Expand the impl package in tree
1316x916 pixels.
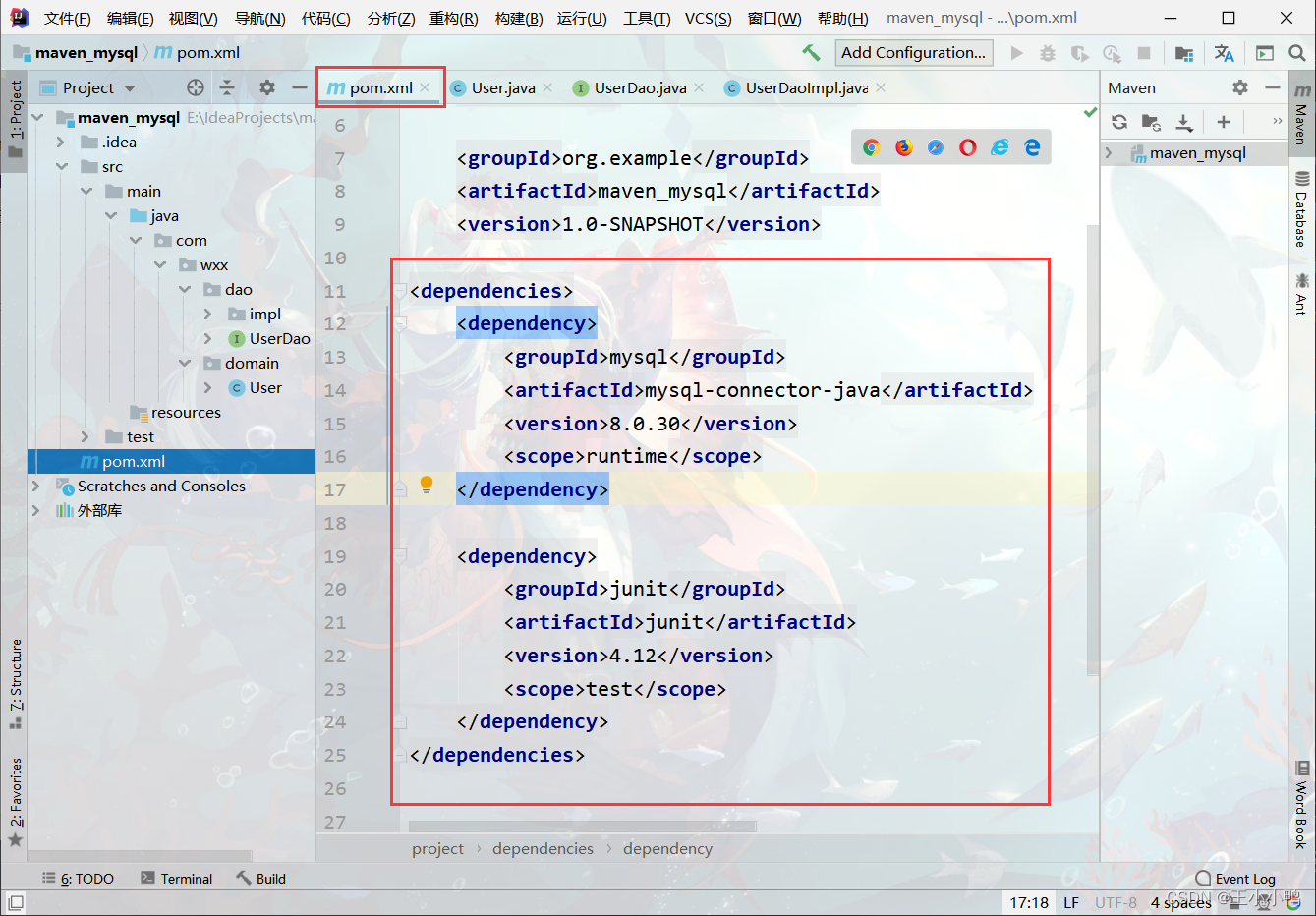pos(208,314)
